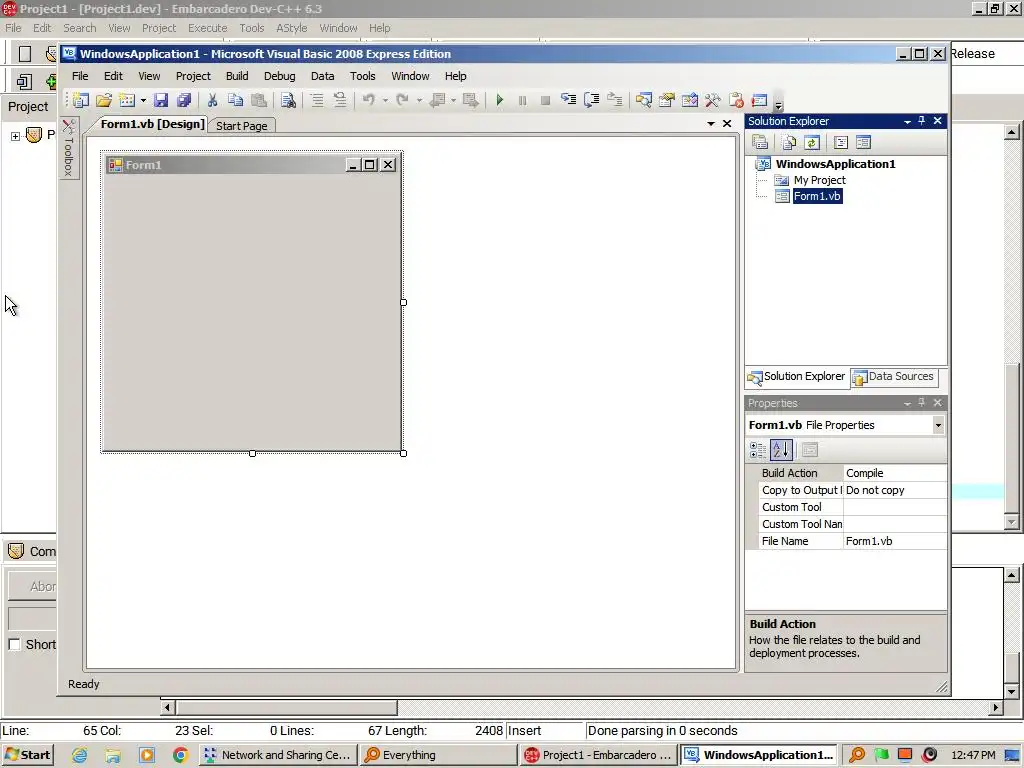Click View Designer icon in Solution Explorer
The height and width of the screenshot is (768, 1024).
tap(863, 142)
